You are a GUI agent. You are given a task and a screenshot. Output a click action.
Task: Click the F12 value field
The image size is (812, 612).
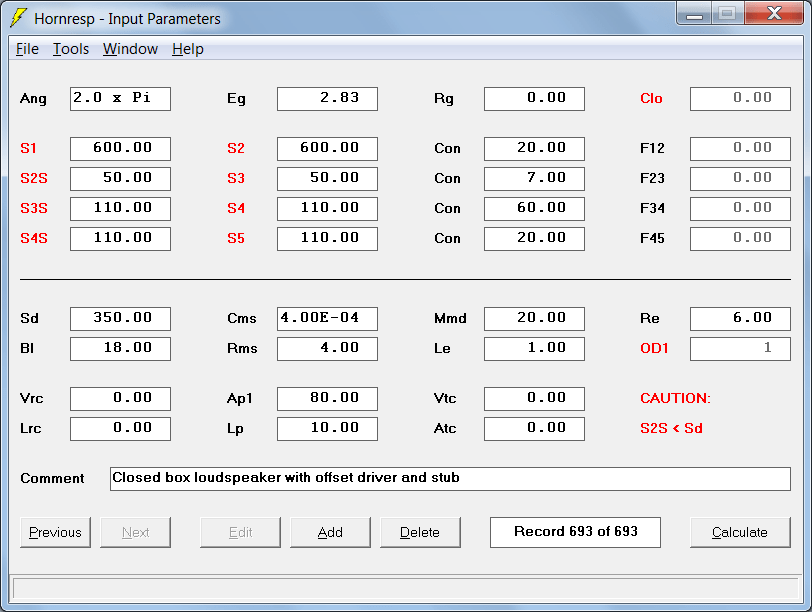[741, 149]
